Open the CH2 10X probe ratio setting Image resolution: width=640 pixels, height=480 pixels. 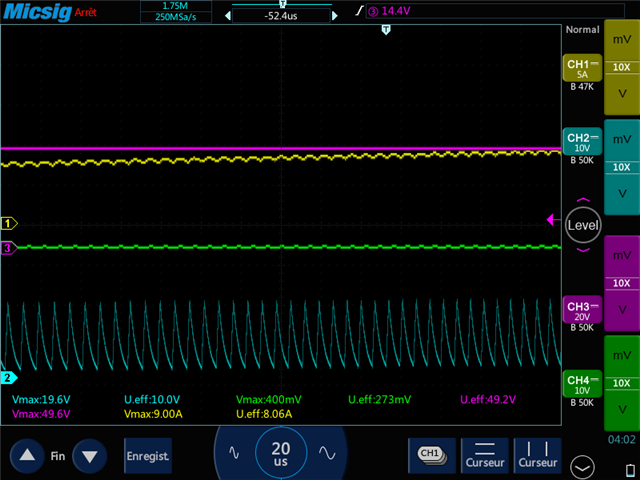622,167
